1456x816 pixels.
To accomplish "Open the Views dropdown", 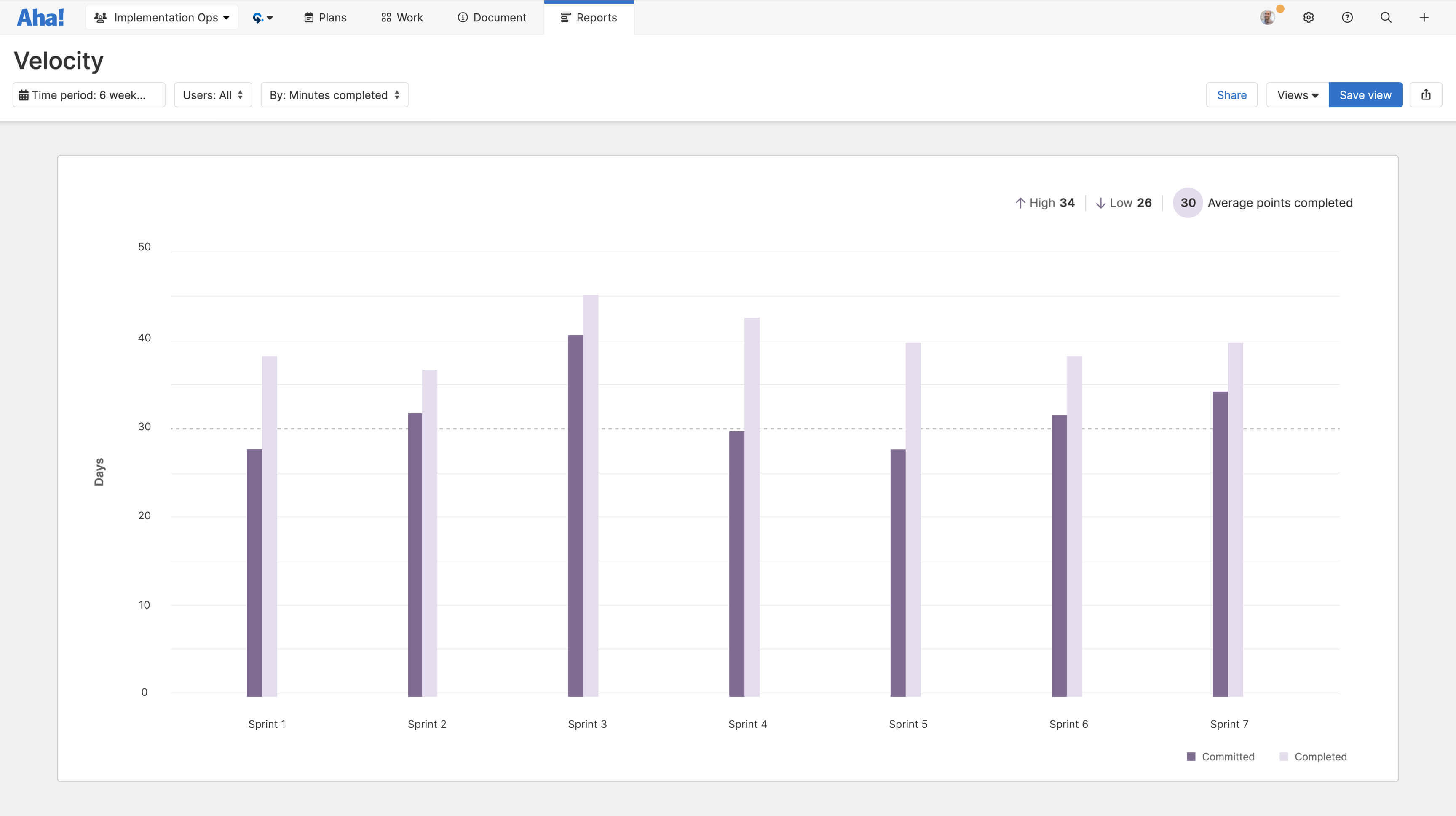I will (x=1297, y=94).
